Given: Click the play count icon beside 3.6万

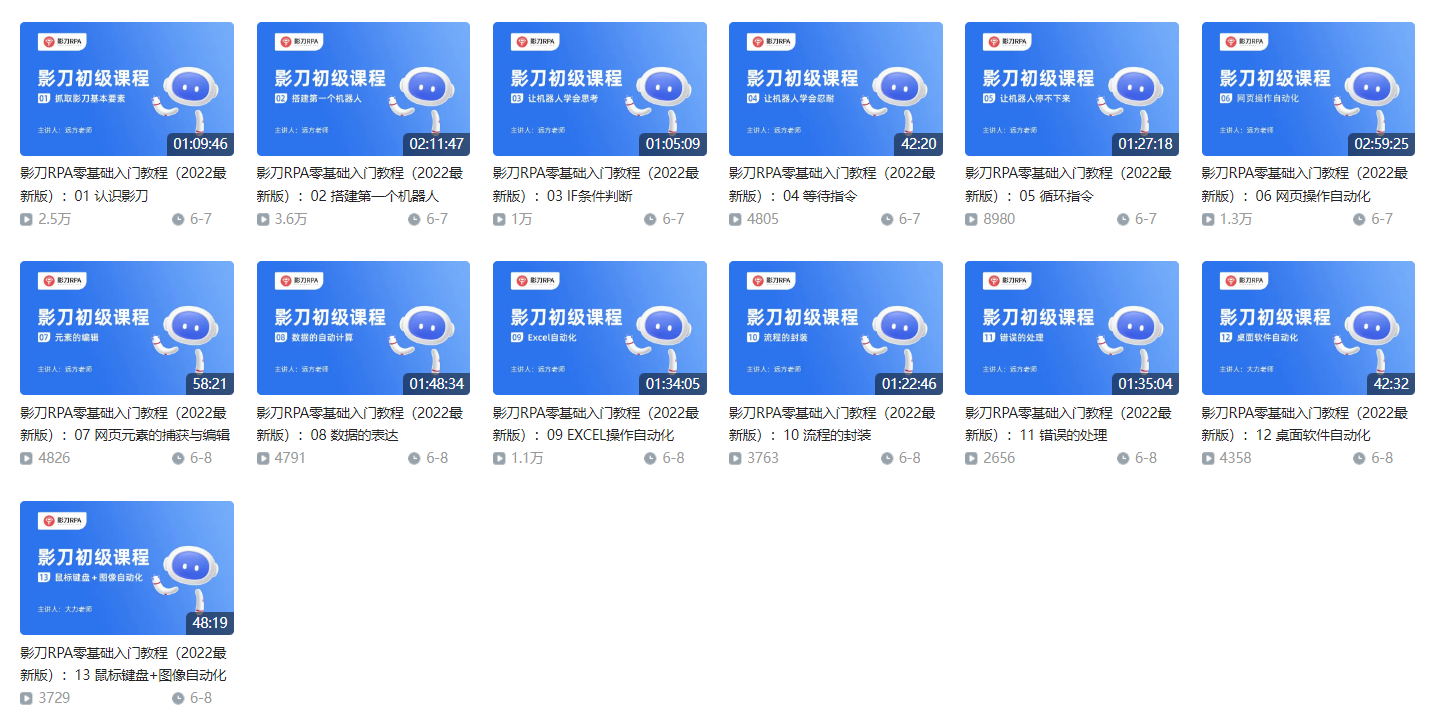Looking at the screenshot, I should [263, 219].
